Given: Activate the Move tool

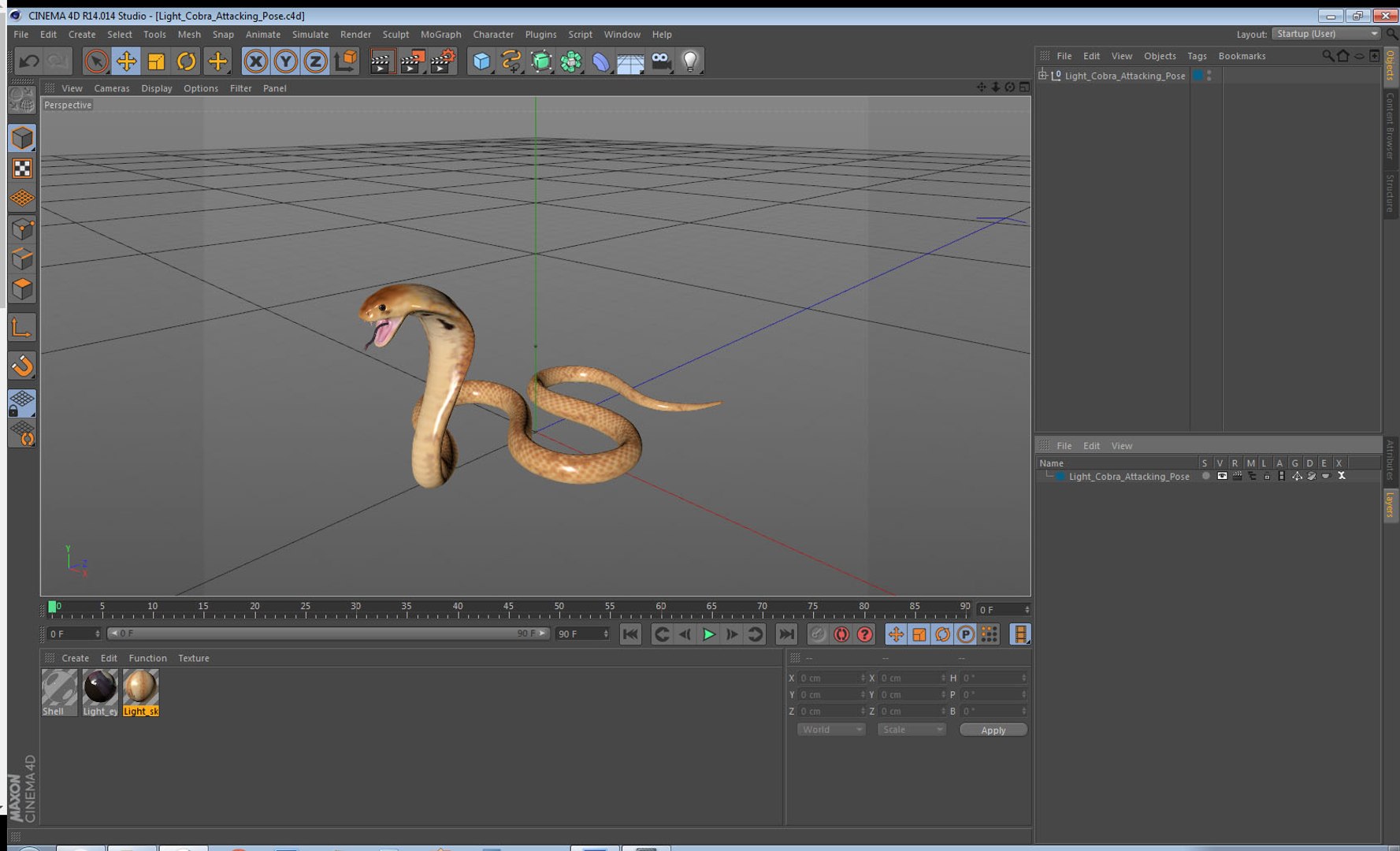Looking at the screenshot, I should pyautogui.click(x=126, y=61).
